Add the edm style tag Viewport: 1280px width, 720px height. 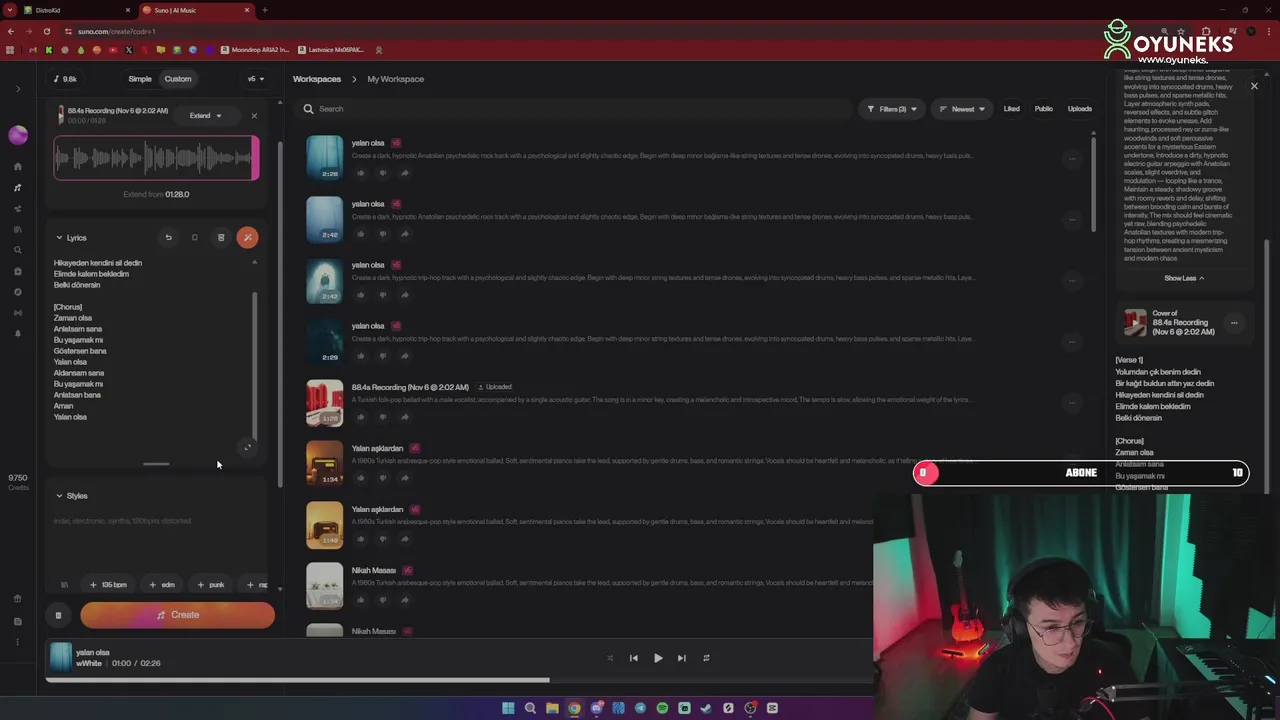(x=162, y=584)
